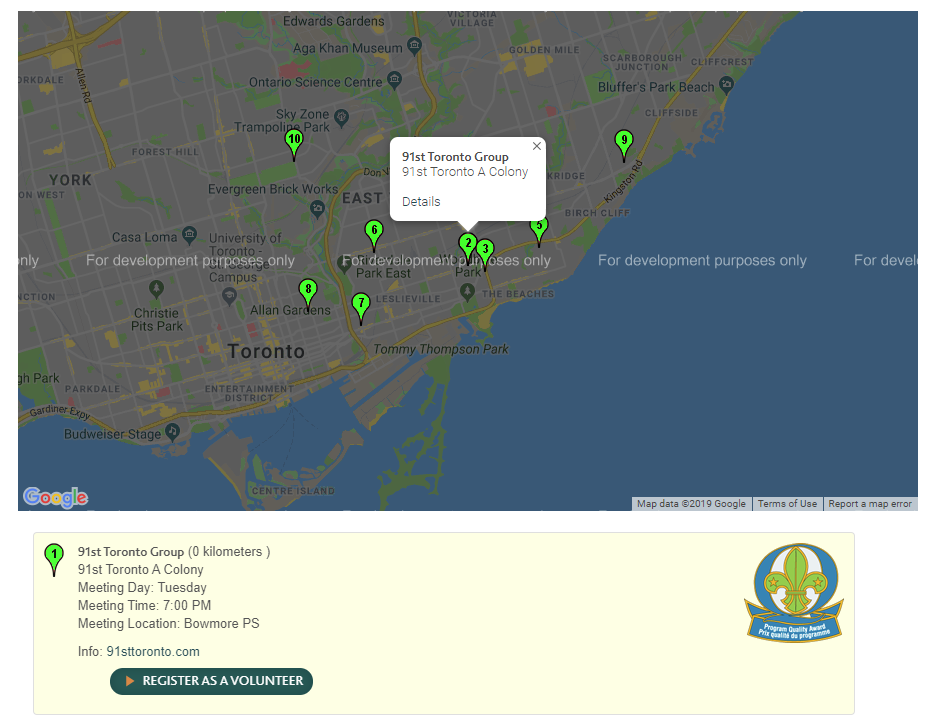Close the 91st Toronto Group info popup

coord(537,146)
